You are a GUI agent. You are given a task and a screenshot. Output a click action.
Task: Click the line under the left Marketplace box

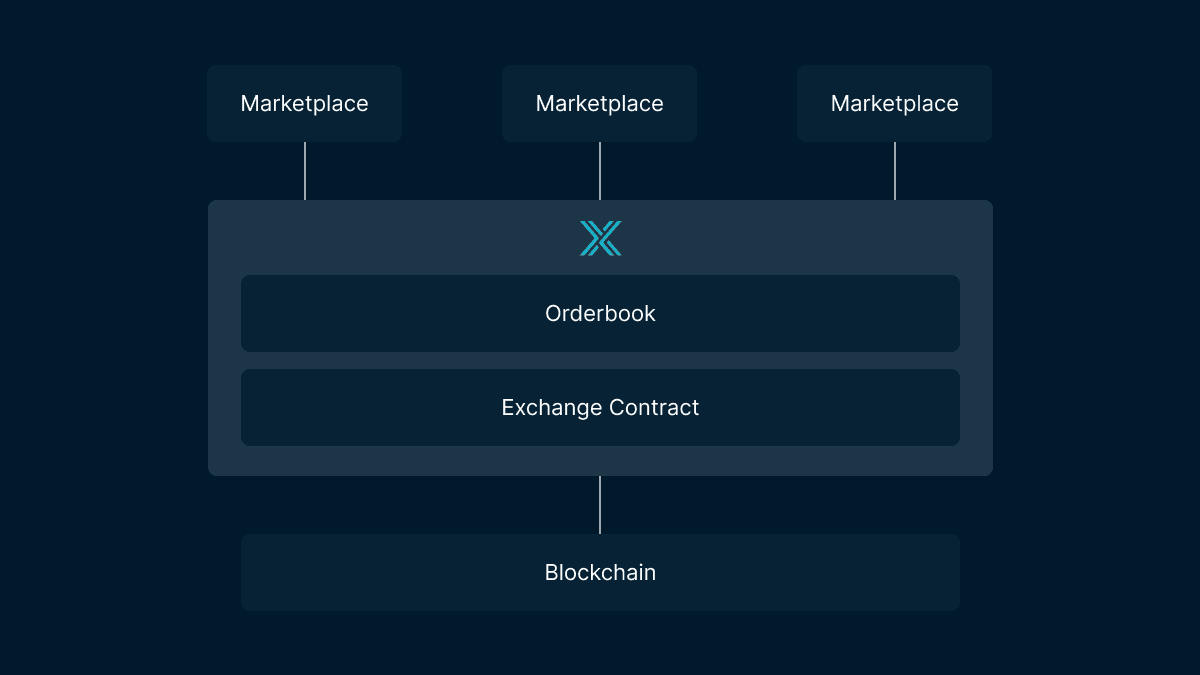[x=305, y=171]
